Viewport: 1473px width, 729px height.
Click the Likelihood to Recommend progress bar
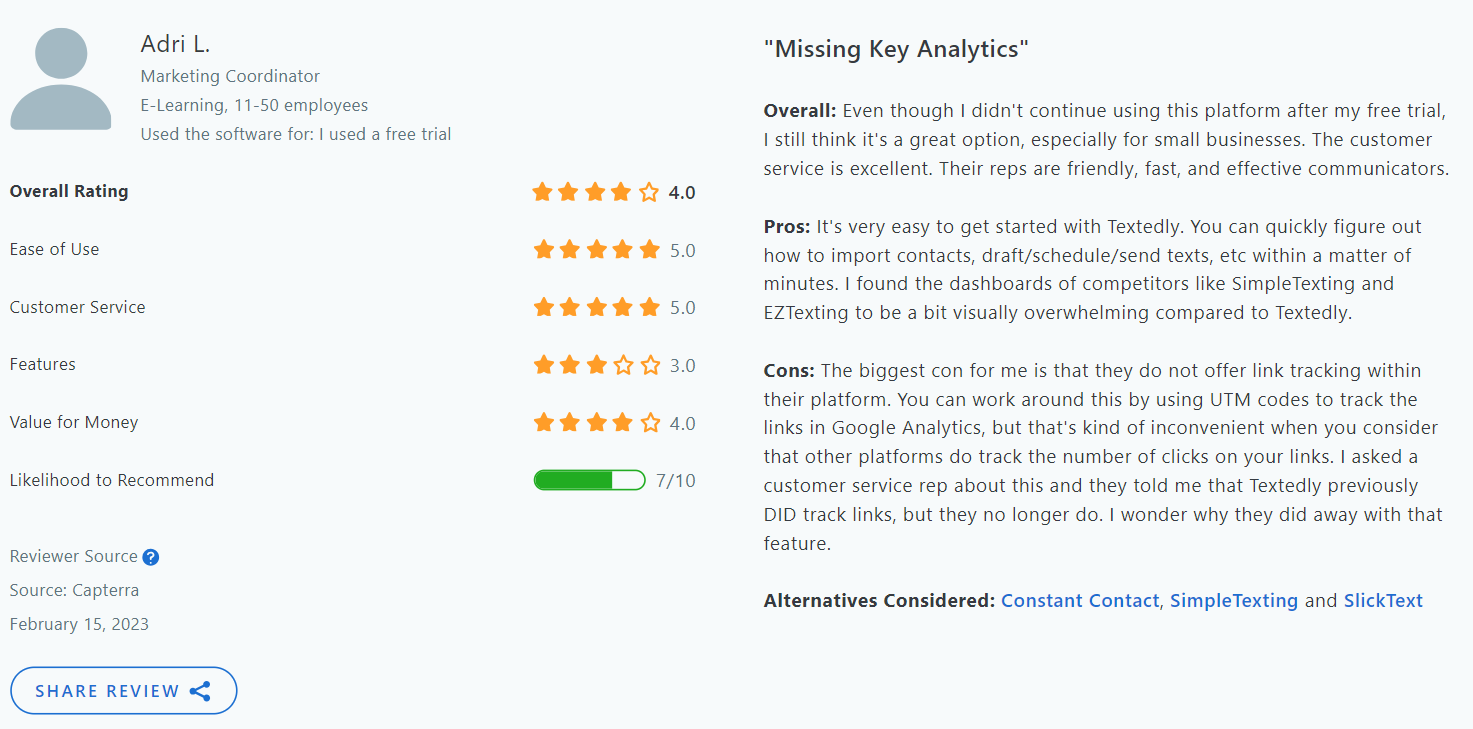point(590,480)
